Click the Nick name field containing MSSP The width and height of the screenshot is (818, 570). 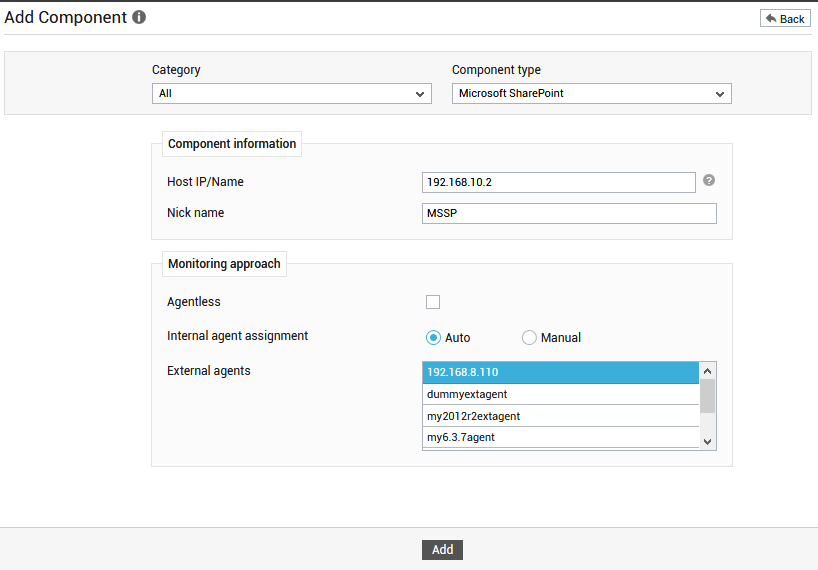(x=569, y=213)
